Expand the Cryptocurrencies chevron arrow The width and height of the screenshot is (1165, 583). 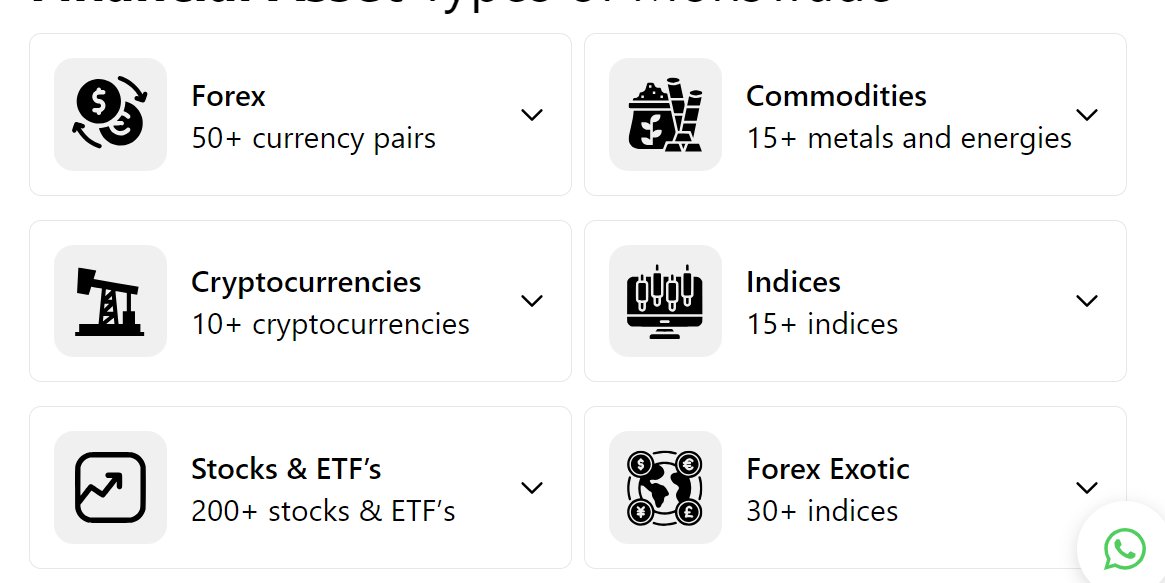pyautogui.click(x=532, y=301)
